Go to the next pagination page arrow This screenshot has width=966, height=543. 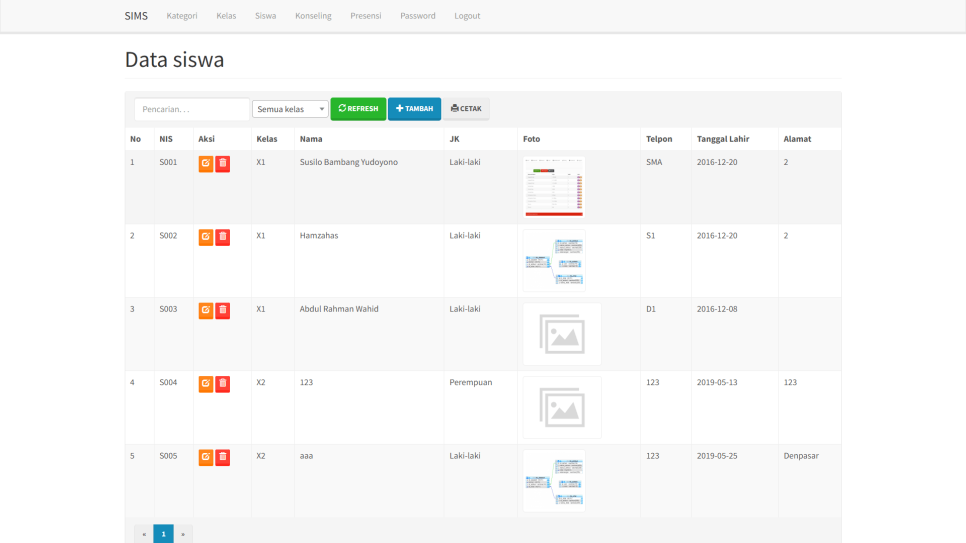tap(183, 534)
